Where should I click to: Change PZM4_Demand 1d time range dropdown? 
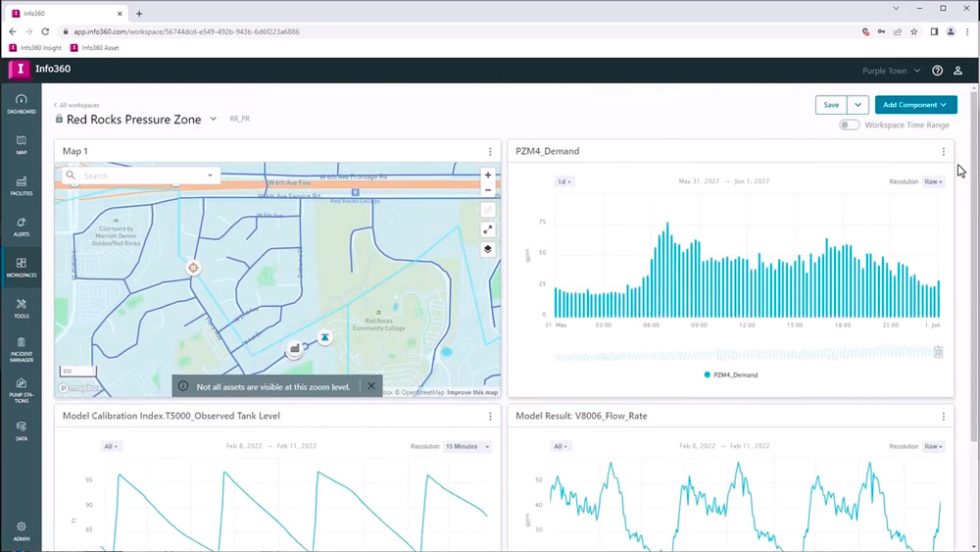point(564,181)
